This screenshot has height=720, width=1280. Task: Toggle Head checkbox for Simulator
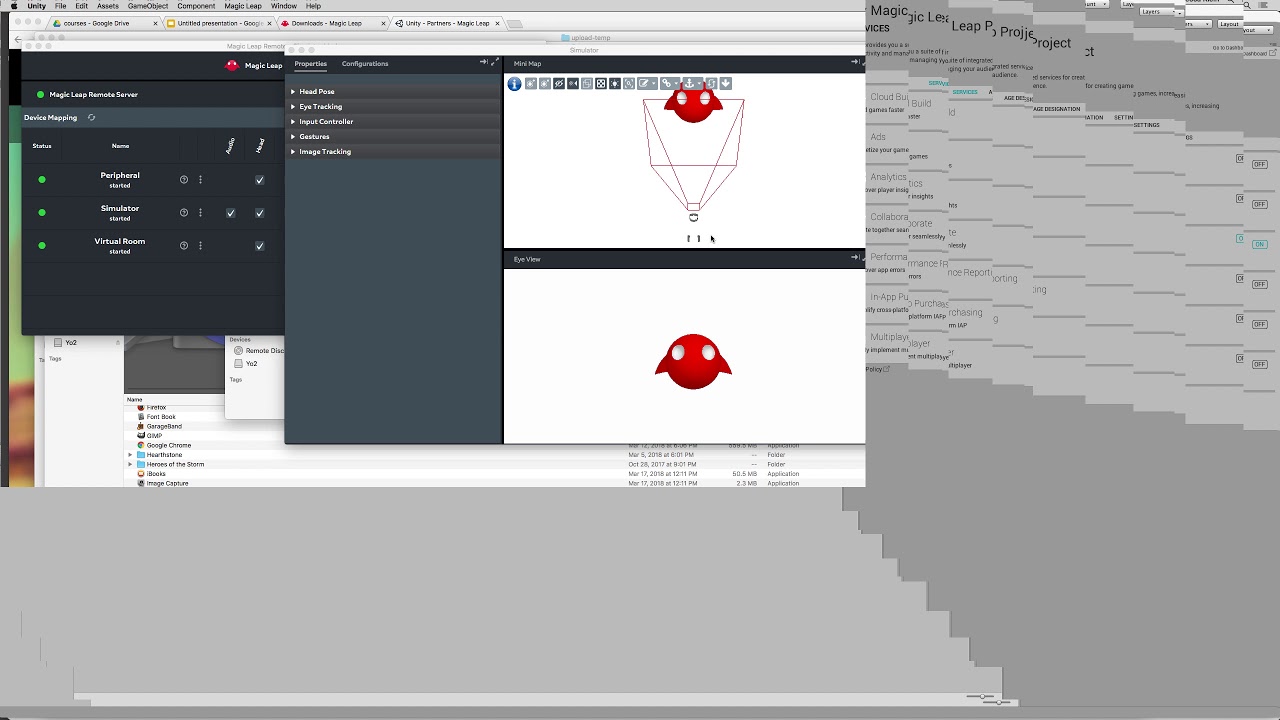pyautogui.click(x=260, y=213)
